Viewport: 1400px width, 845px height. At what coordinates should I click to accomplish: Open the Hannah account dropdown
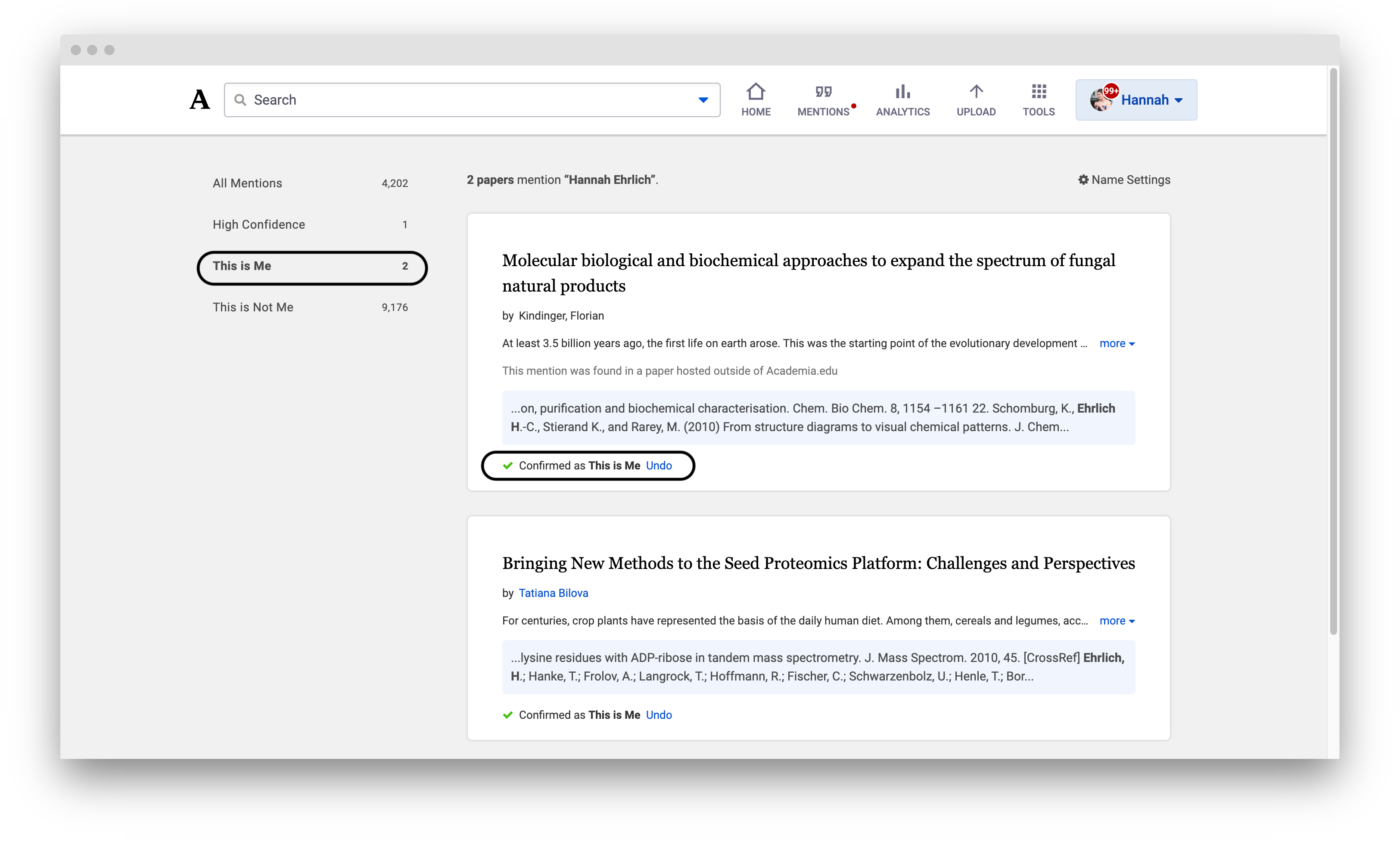(x=1149, y=99)
